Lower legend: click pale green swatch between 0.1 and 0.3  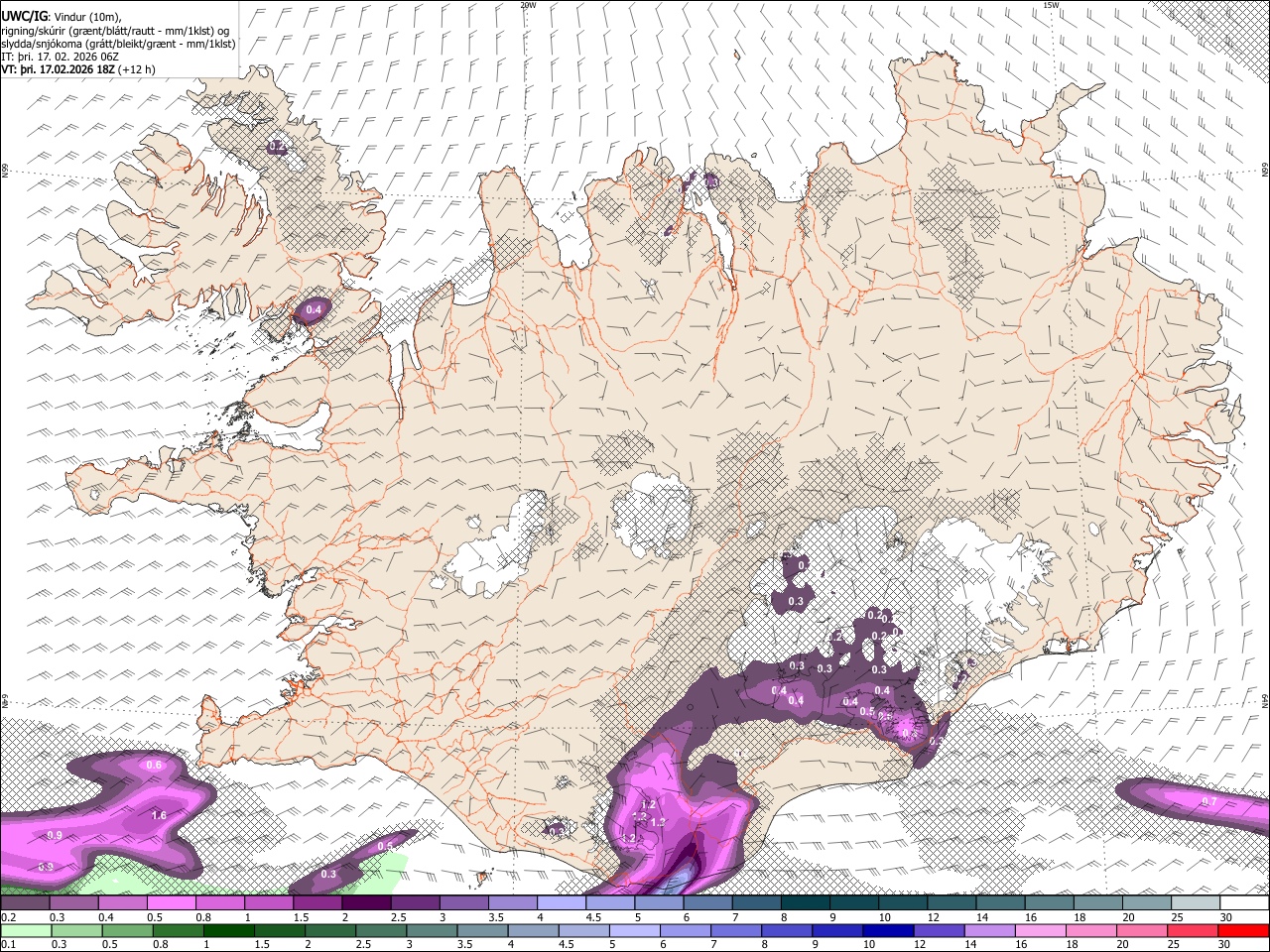25,930
